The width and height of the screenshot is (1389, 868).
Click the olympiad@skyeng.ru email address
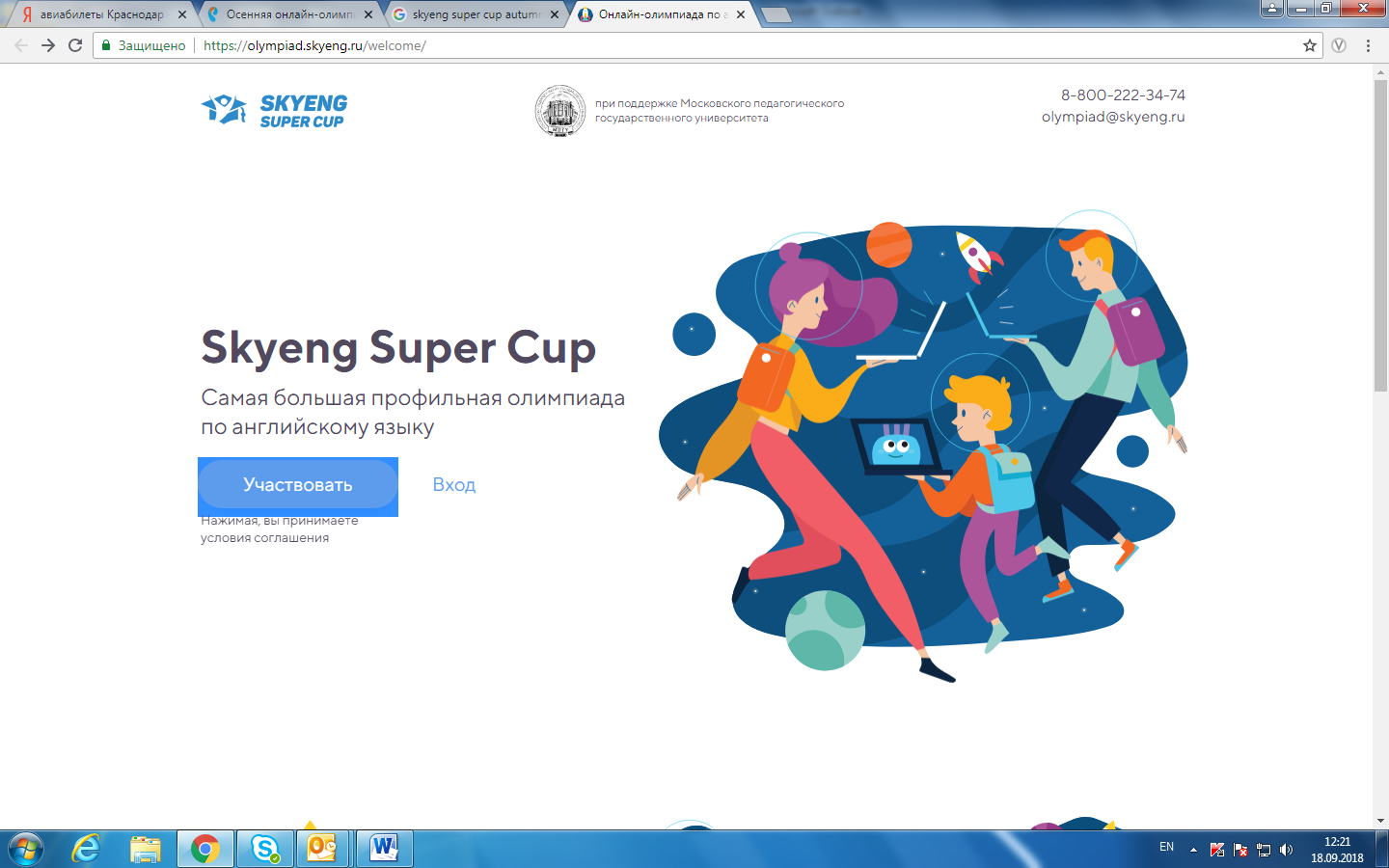(1113, 117)
